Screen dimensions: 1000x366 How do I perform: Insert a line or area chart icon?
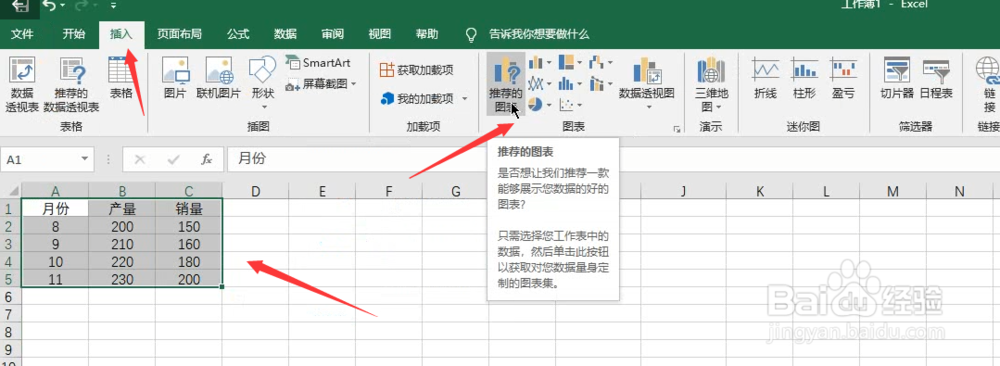[535, 84]
